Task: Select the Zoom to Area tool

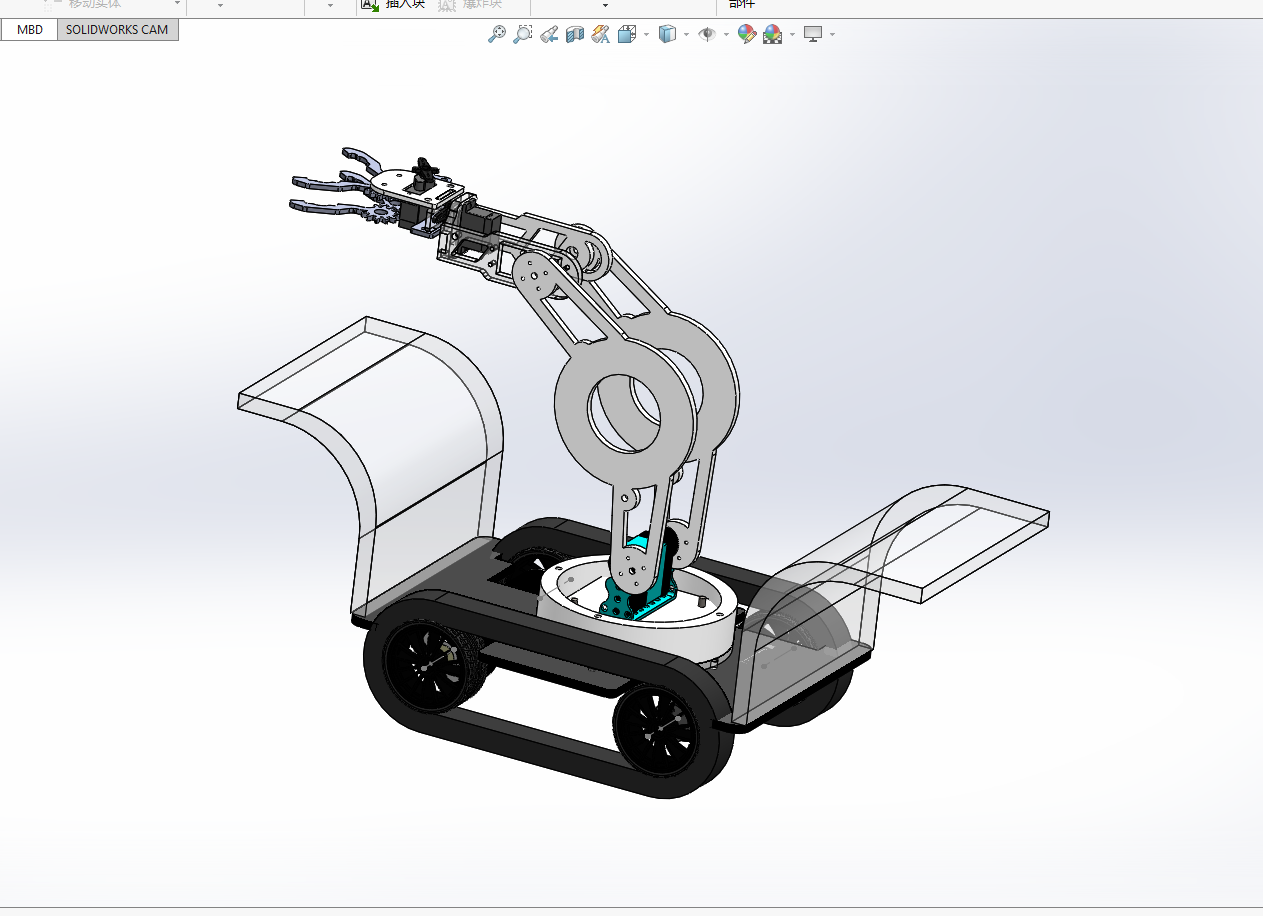Action: [522, 34]
